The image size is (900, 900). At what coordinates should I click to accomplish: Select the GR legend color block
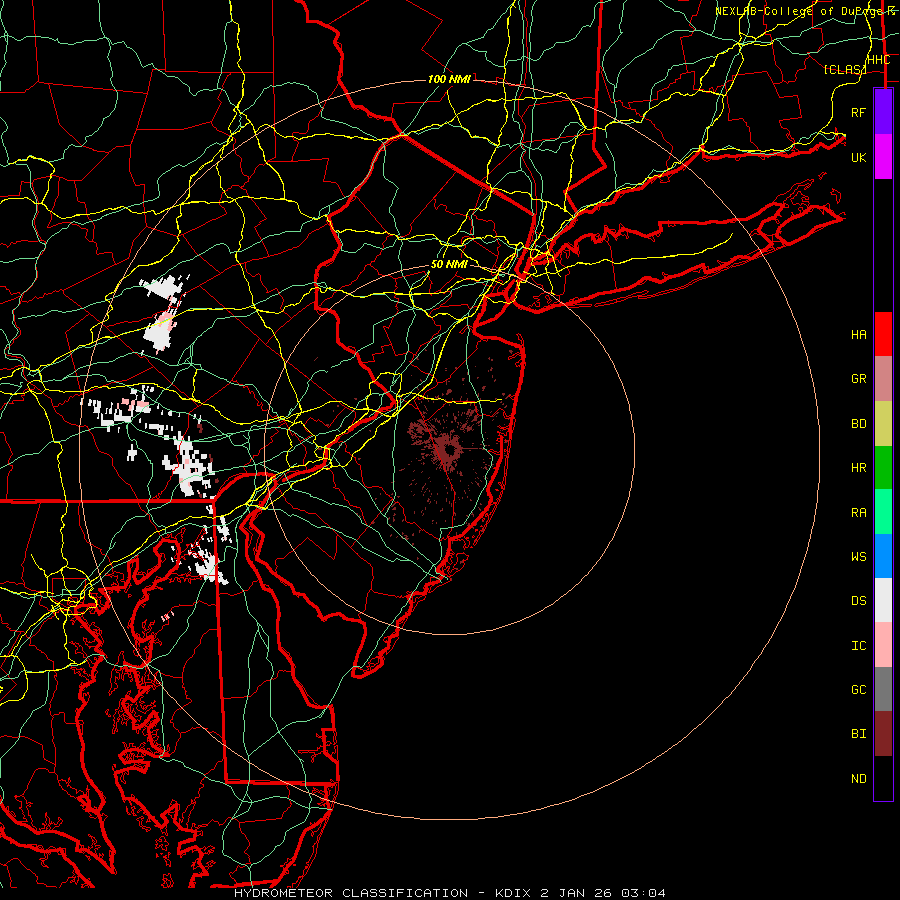[883, 379]
